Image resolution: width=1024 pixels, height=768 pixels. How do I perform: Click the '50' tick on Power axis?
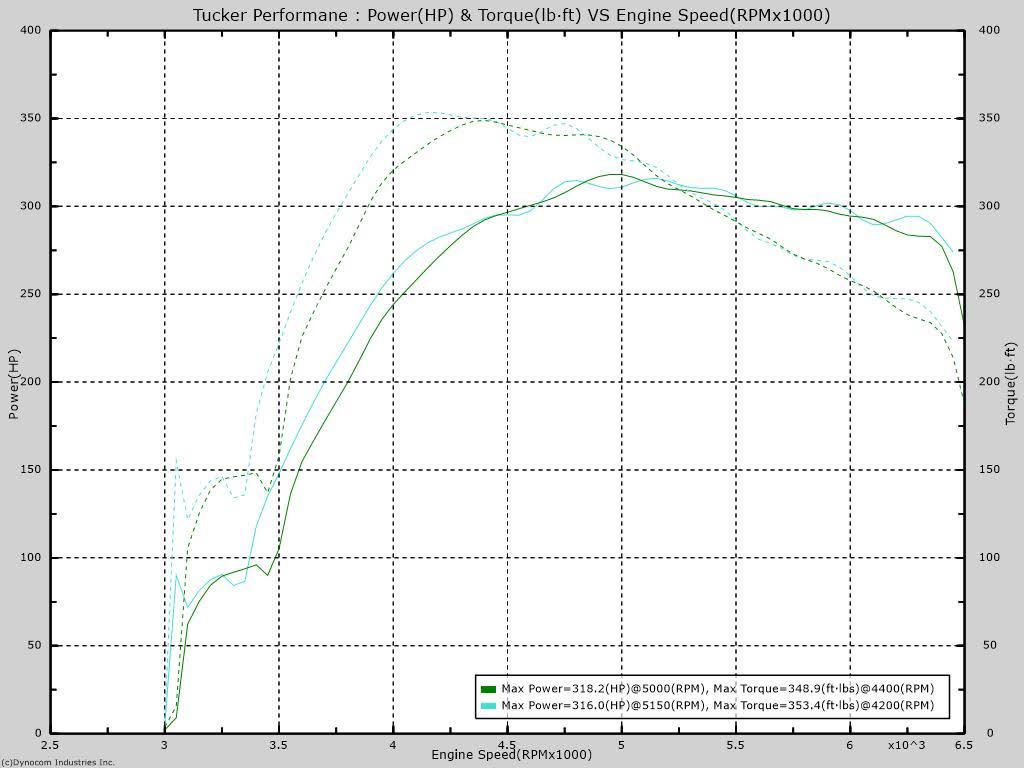coord(33,645)
